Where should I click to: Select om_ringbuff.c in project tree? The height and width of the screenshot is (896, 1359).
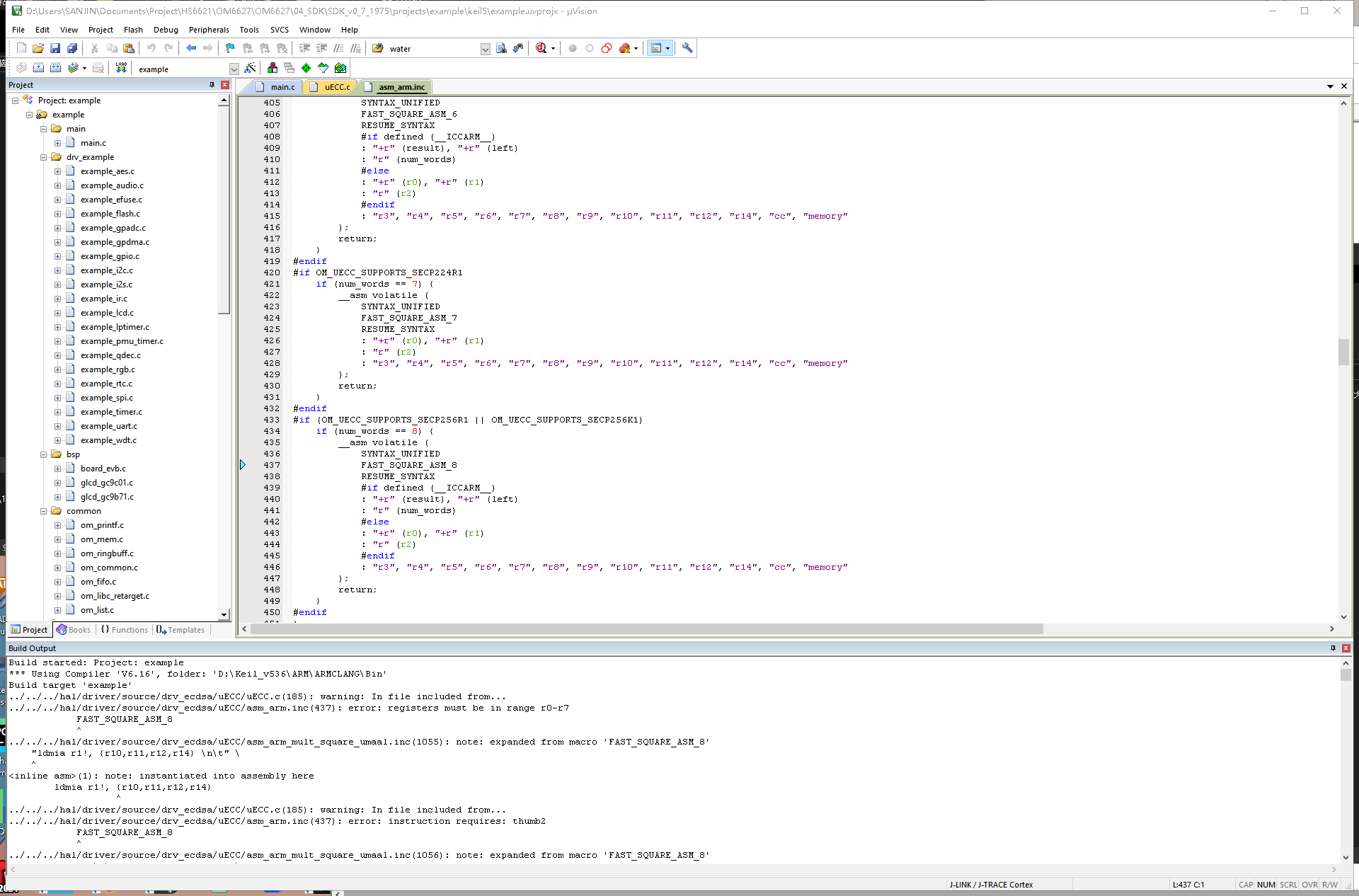(x=107, y=553)
